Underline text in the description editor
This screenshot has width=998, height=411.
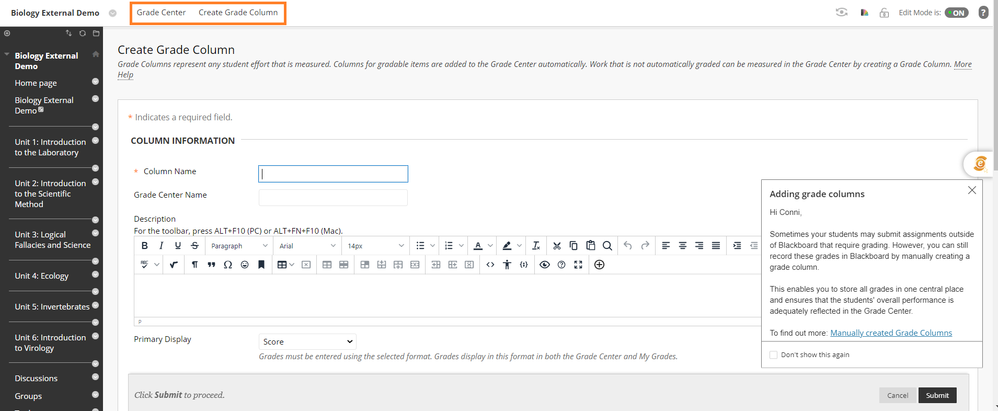(x=178, y=246)
